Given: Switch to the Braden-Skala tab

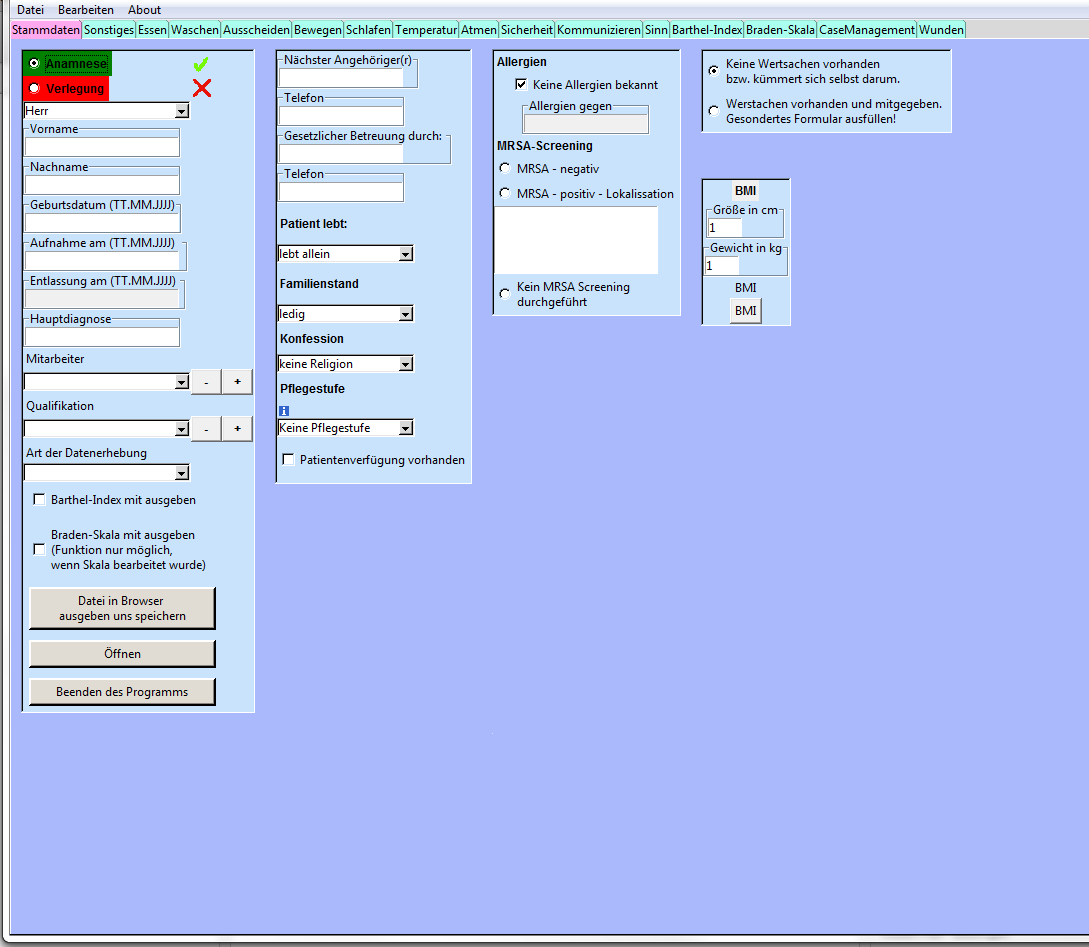Looking at the screenshot, I should [781, 30].
